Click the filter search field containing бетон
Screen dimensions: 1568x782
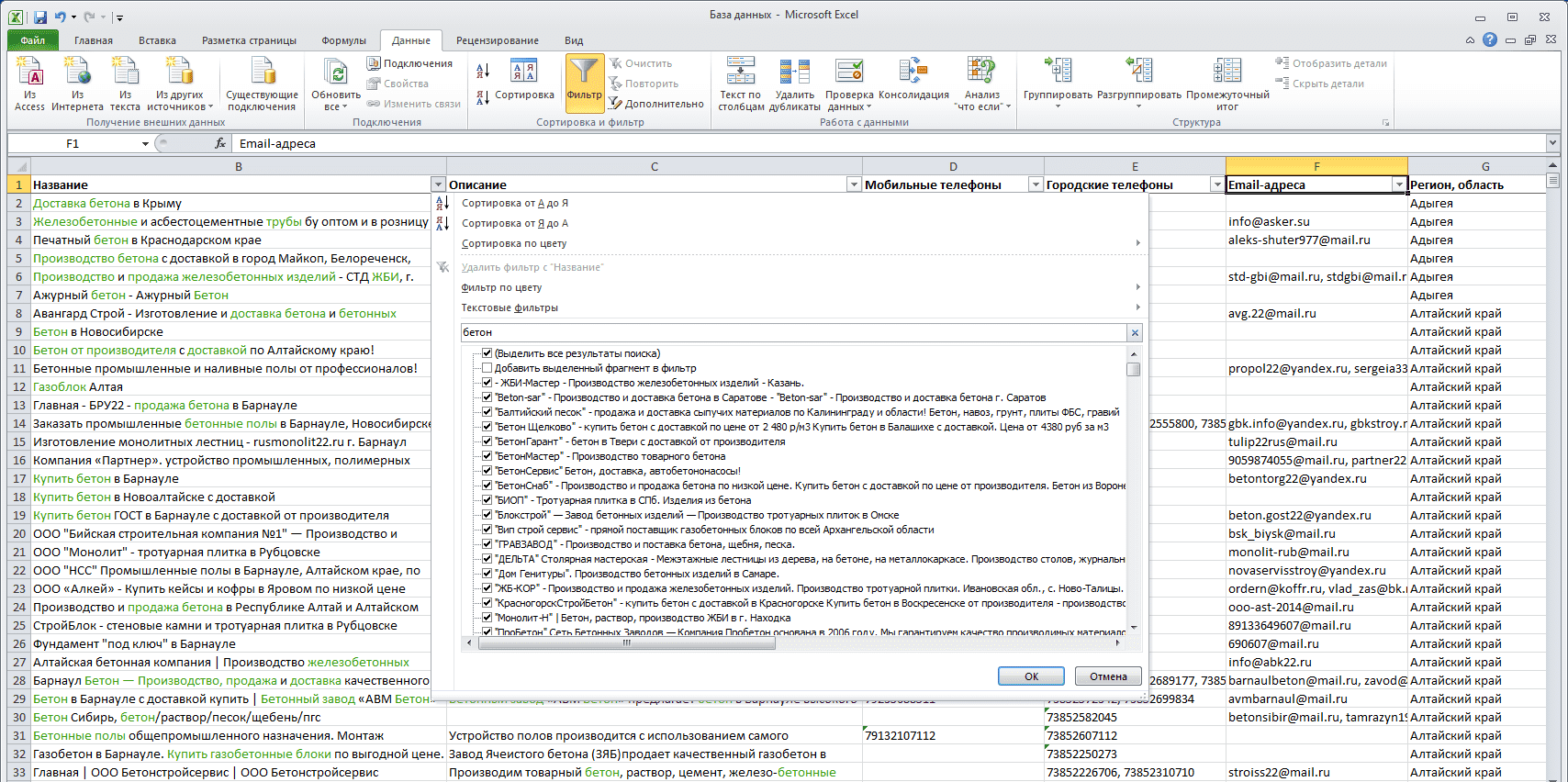pos(793,332)
